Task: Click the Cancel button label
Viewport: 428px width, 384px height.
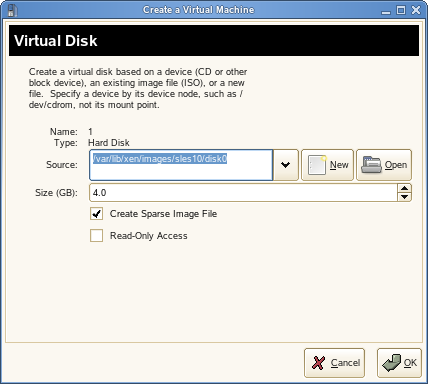Action: [x=345, y=363]
